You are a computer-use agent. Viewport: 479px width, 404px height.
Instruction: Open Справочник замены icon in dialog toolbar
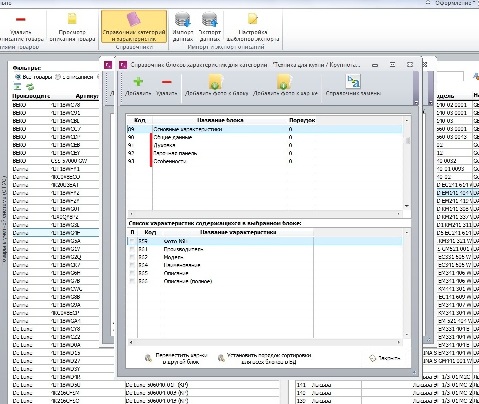click(x=353, y=81)
